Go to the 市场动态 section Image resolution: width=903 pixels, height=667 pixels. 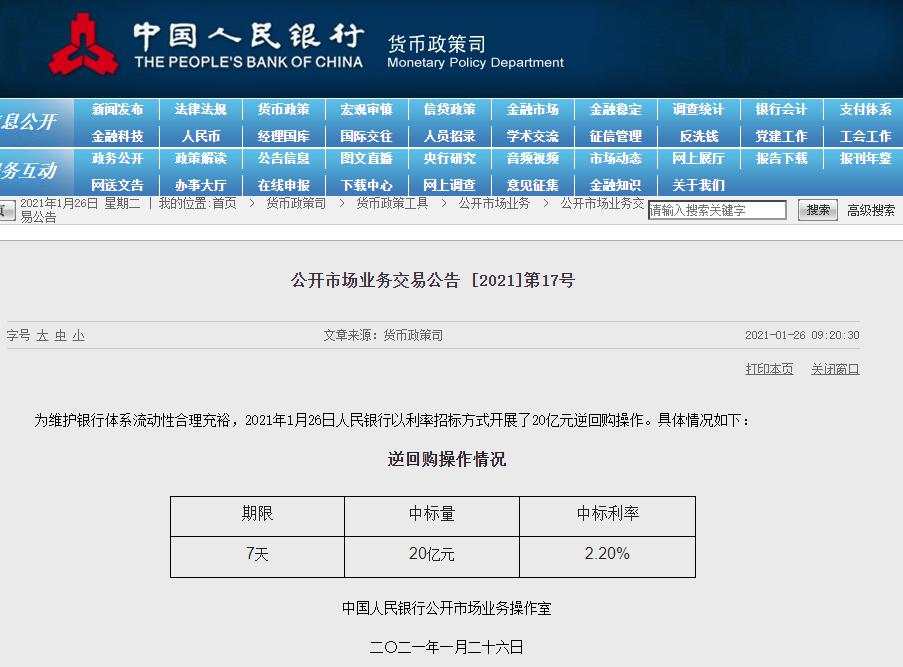point(616,158)
